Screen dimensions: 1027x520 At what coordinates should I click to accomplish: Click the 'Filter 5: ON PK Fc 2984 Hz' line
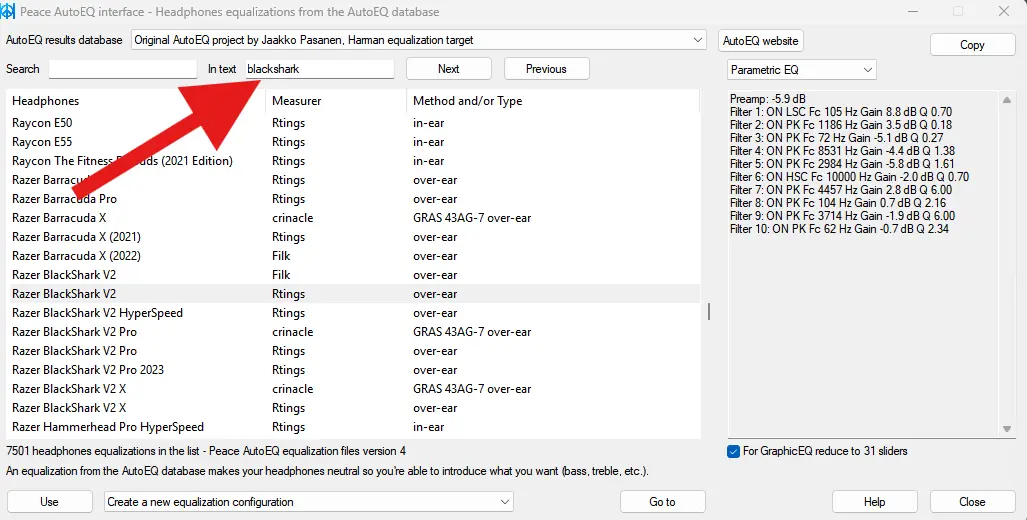(842, 164)
